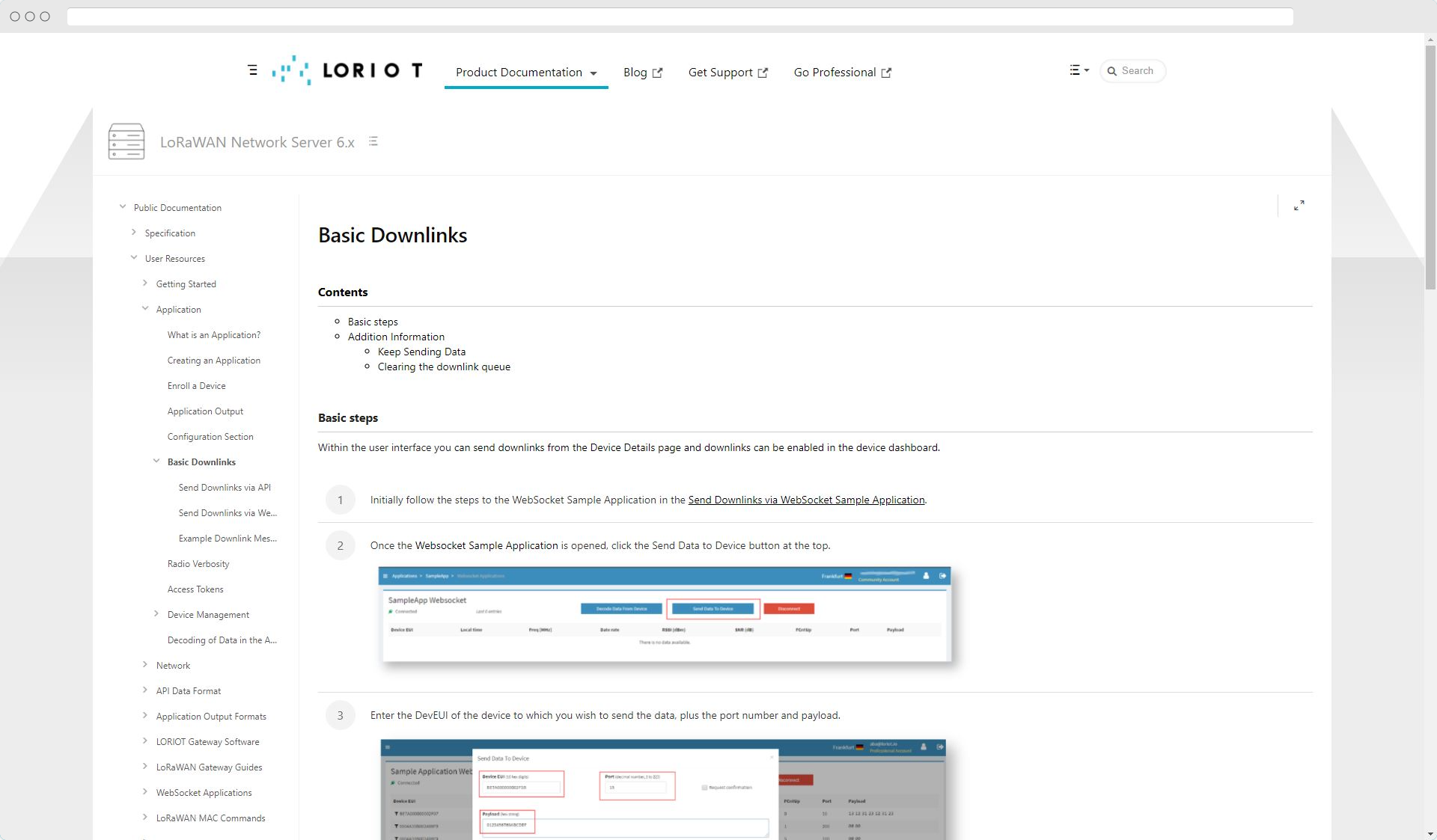
Task: Collapse the Public Documentation tree node
Action: click(x=123, y=207)
